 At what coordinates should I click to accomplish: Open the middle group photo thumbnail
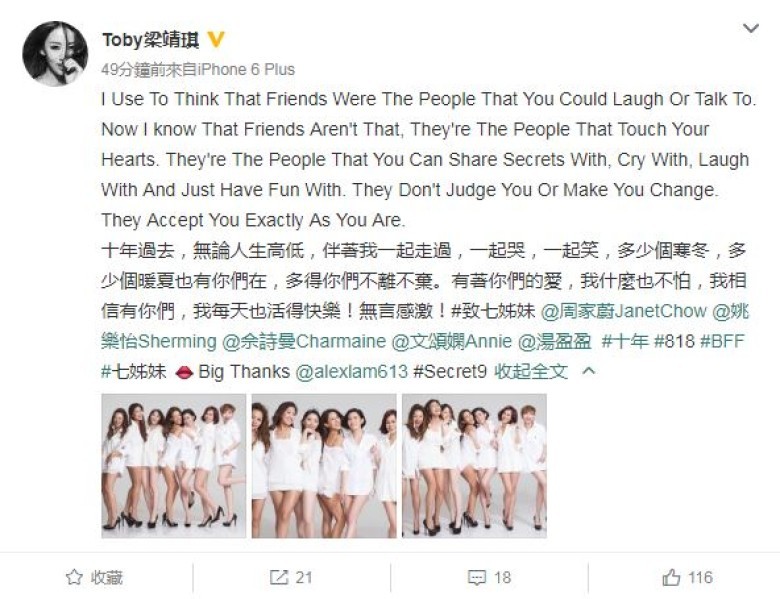(324, 466)
